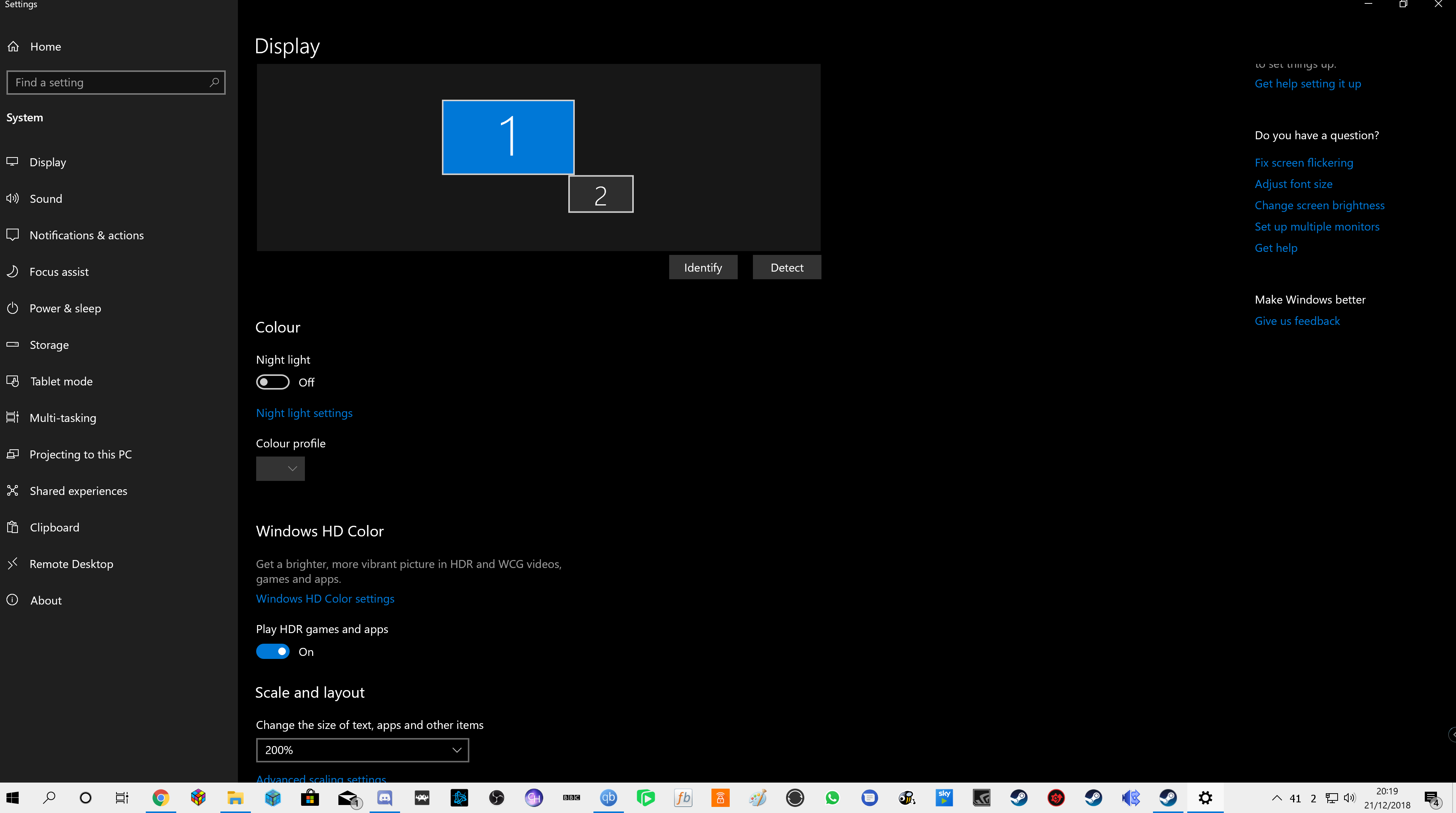The image size is (1456, 813).
Task: Open Cortana circle on the taskbar
Action: pyautogui.click(x=85, y=798)
